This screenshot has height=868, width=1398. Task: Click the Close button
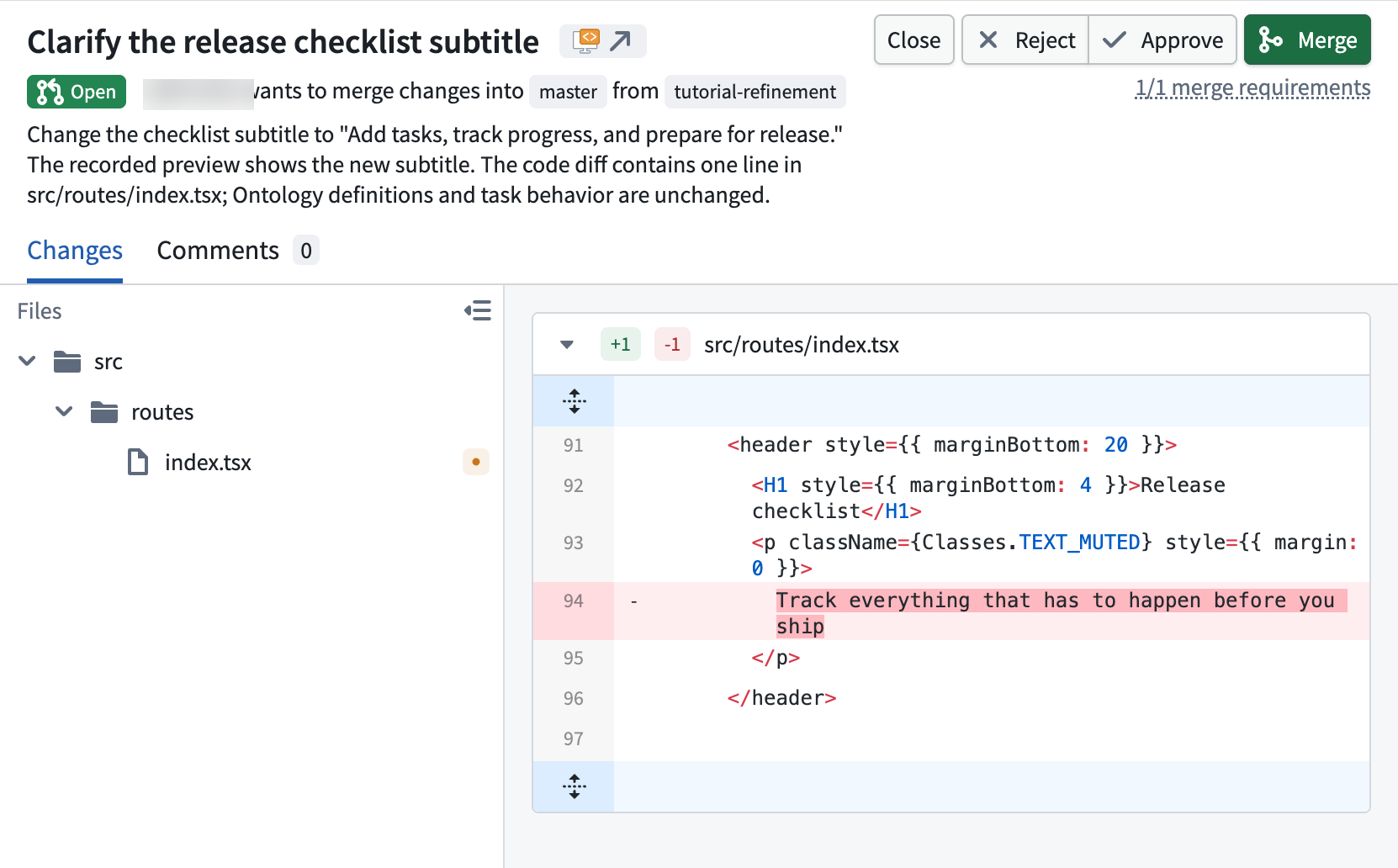pos(914,40)
